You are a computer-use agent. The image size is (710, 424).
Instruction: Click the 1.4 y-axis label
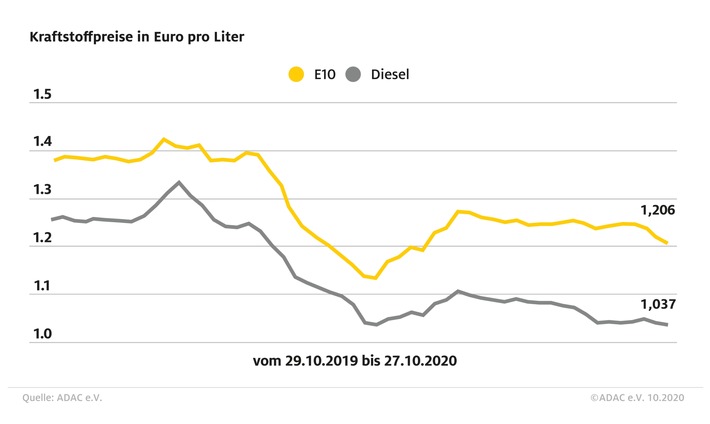43,142
